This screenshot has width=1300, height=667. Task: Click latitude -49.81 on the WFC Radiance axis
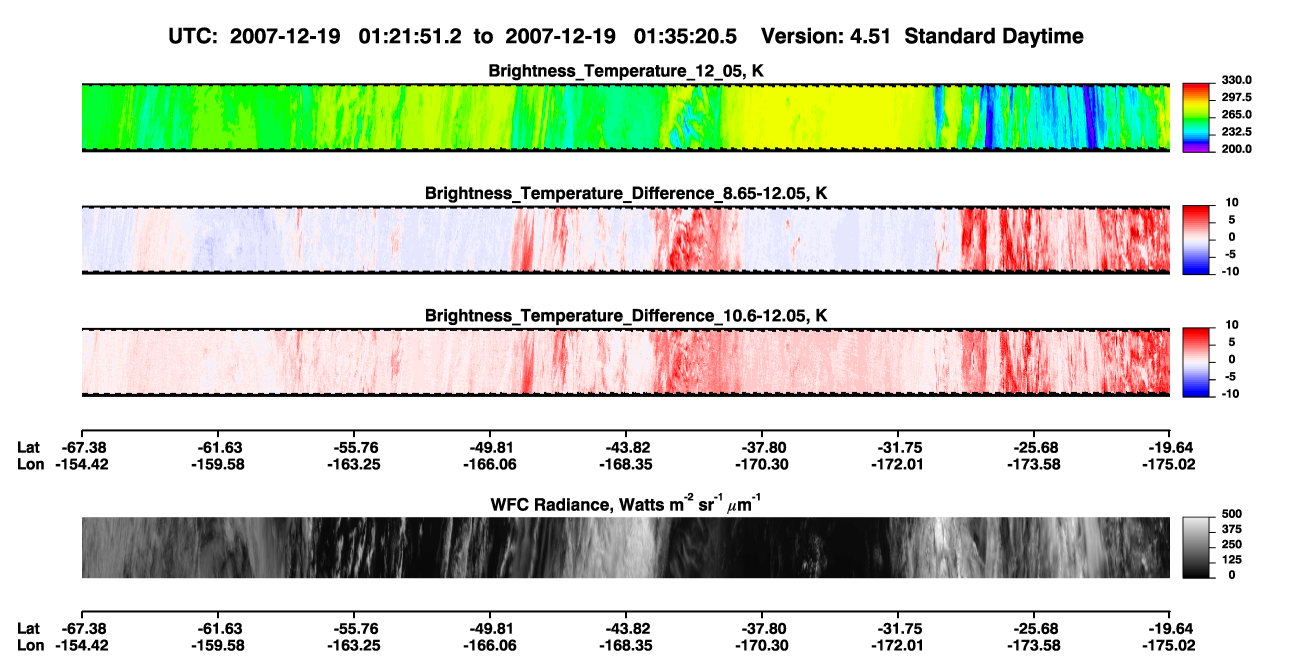(x=490, y=628)
